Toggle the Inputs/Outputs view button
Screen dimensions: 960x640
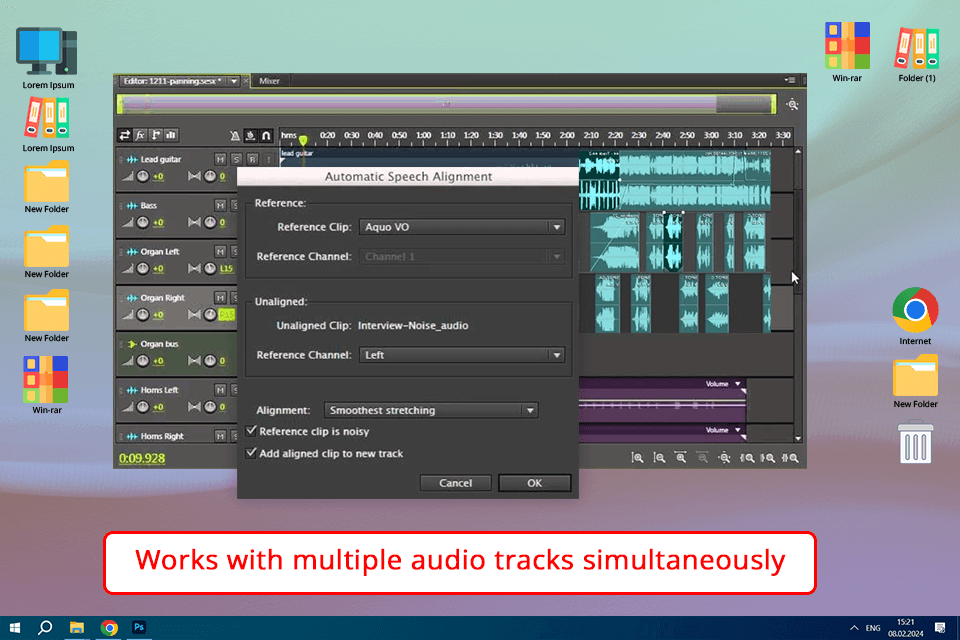coord(124,135)
